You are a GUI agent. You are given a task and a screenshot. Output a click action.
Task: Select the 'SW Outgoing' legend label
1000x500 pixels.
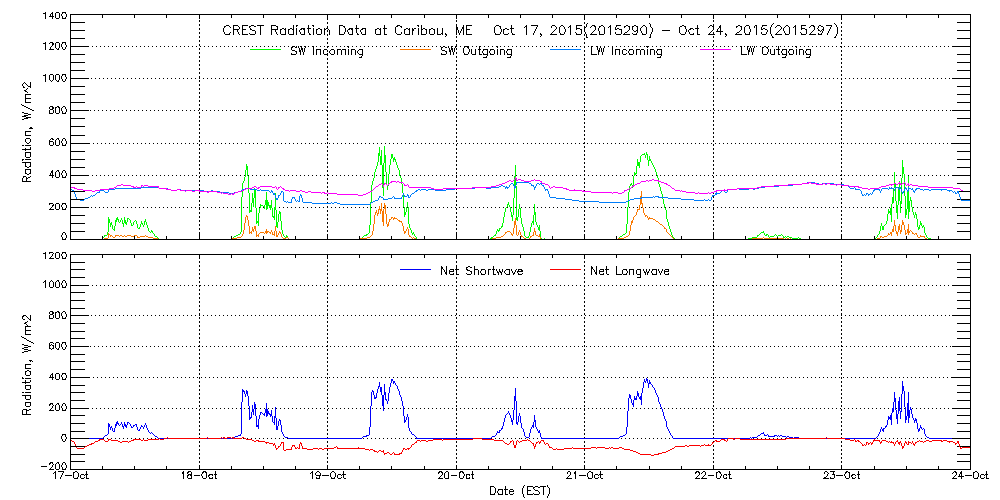476,52
